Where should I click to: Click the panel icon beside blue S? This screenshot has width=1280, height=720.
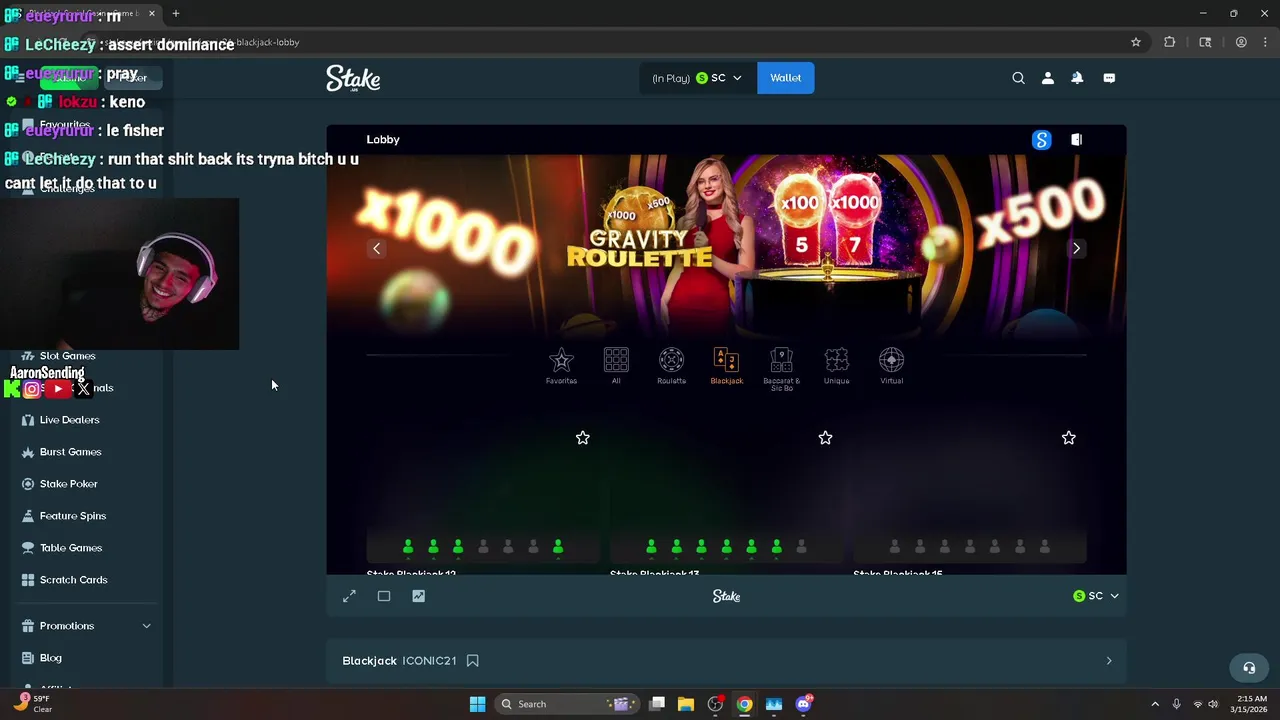click(x=1076, y=140)
